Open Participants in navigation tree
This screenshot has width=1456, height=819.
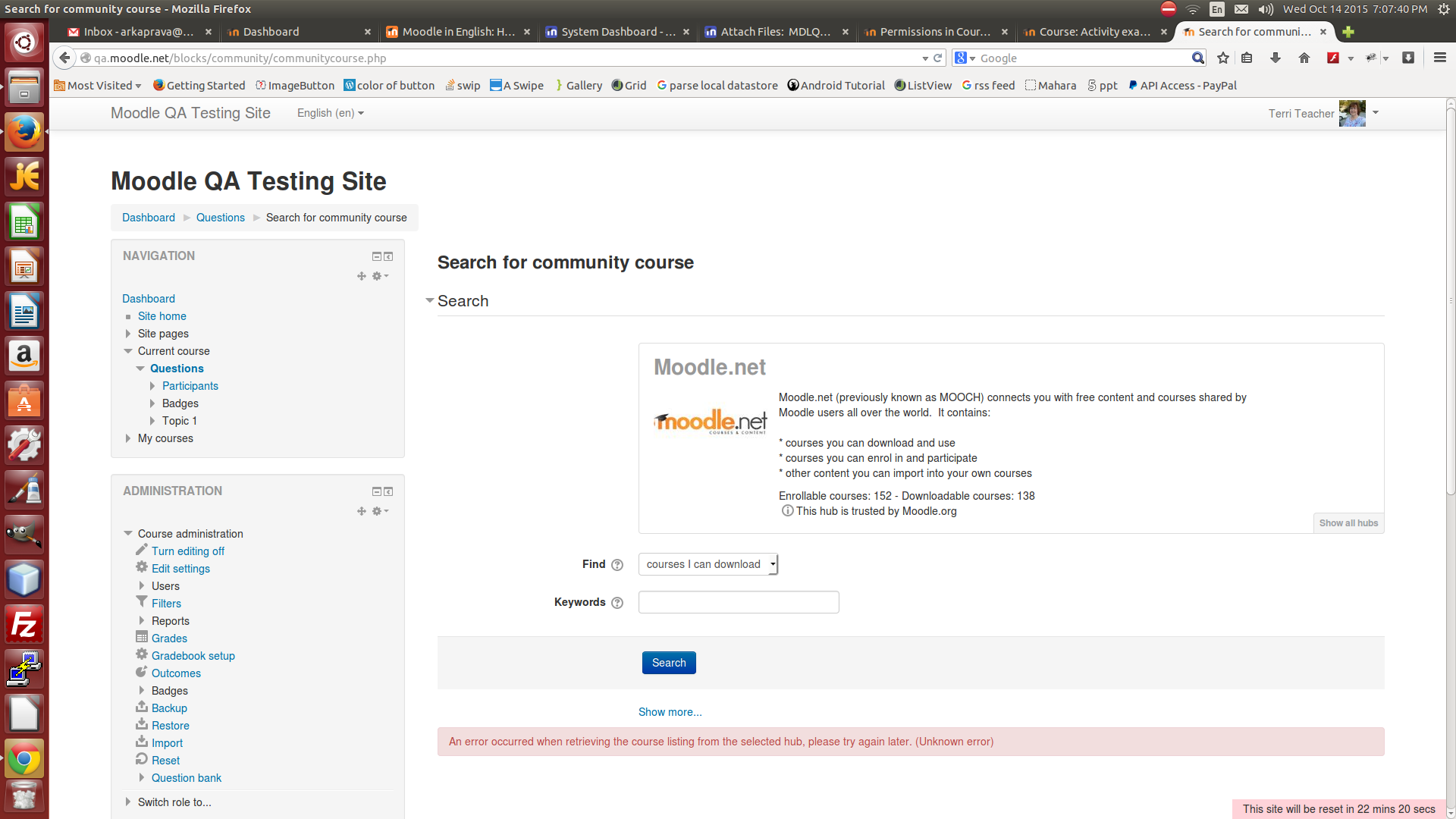[x=190, y=386]
